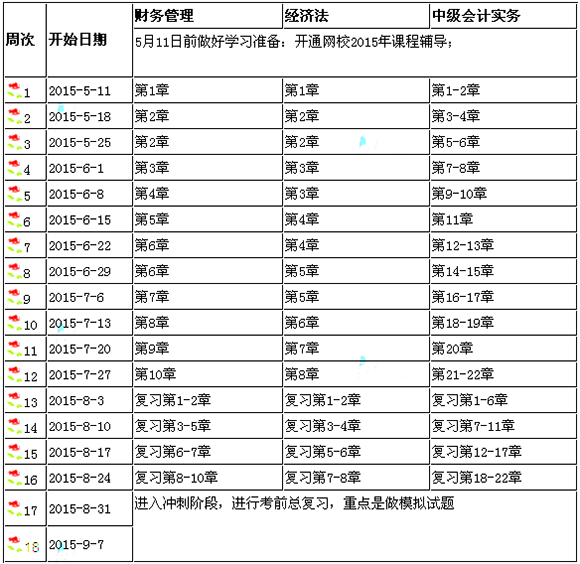This screenshot has width=580, height=564.
Task: Click the 进入冲刺阶段 note text
Action: (294, 503)
